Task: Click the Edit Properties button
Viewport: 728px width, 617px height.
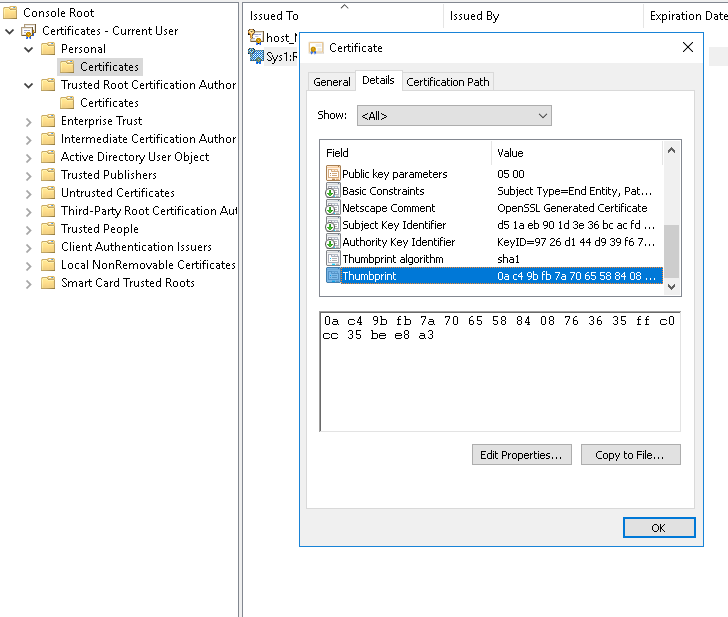Action: click(x=521, y=455)
